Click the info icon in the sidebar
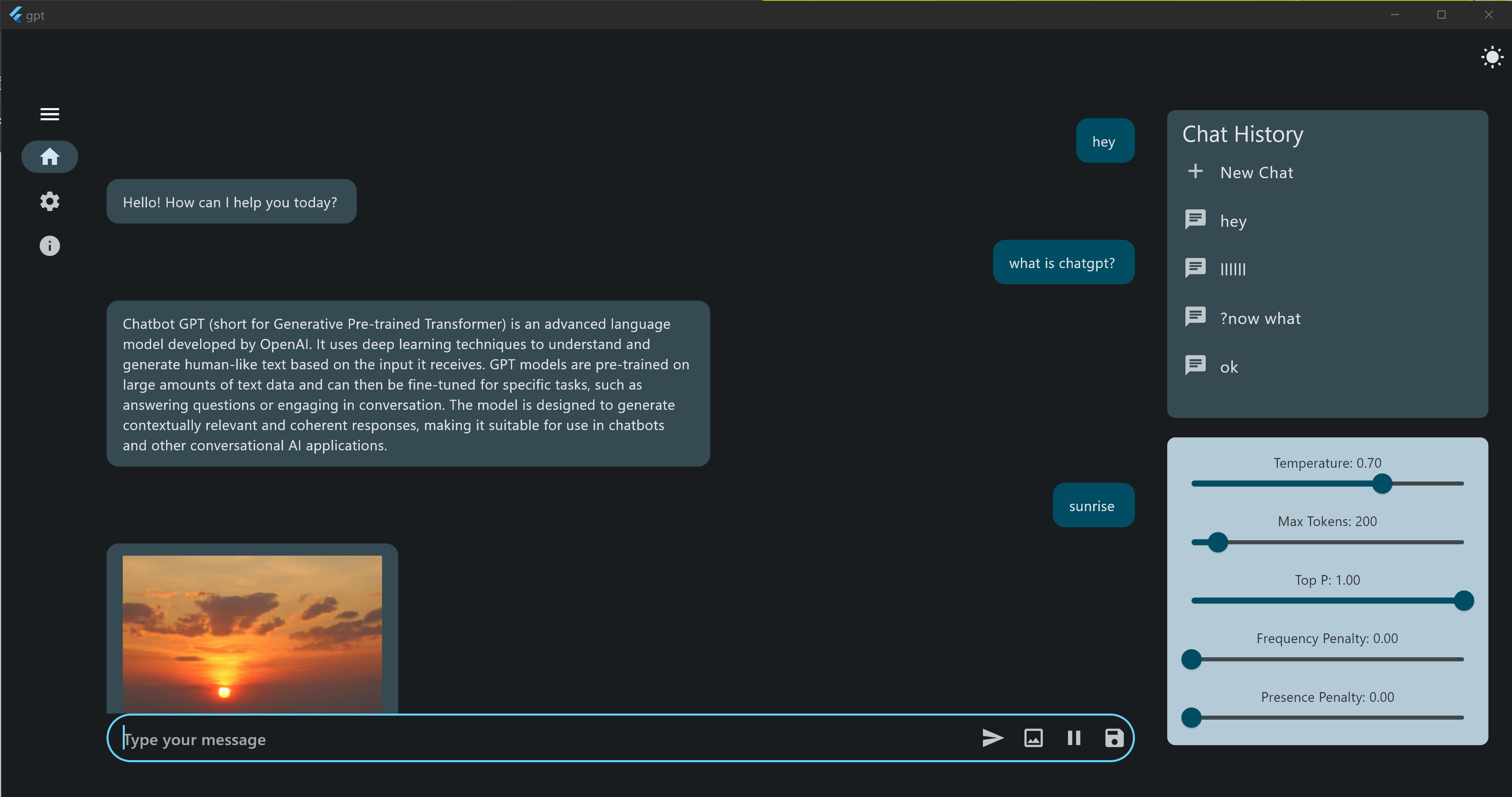The width and height of the screenshot is (1512, 797). pyautogui.click(x=49, y=246)
